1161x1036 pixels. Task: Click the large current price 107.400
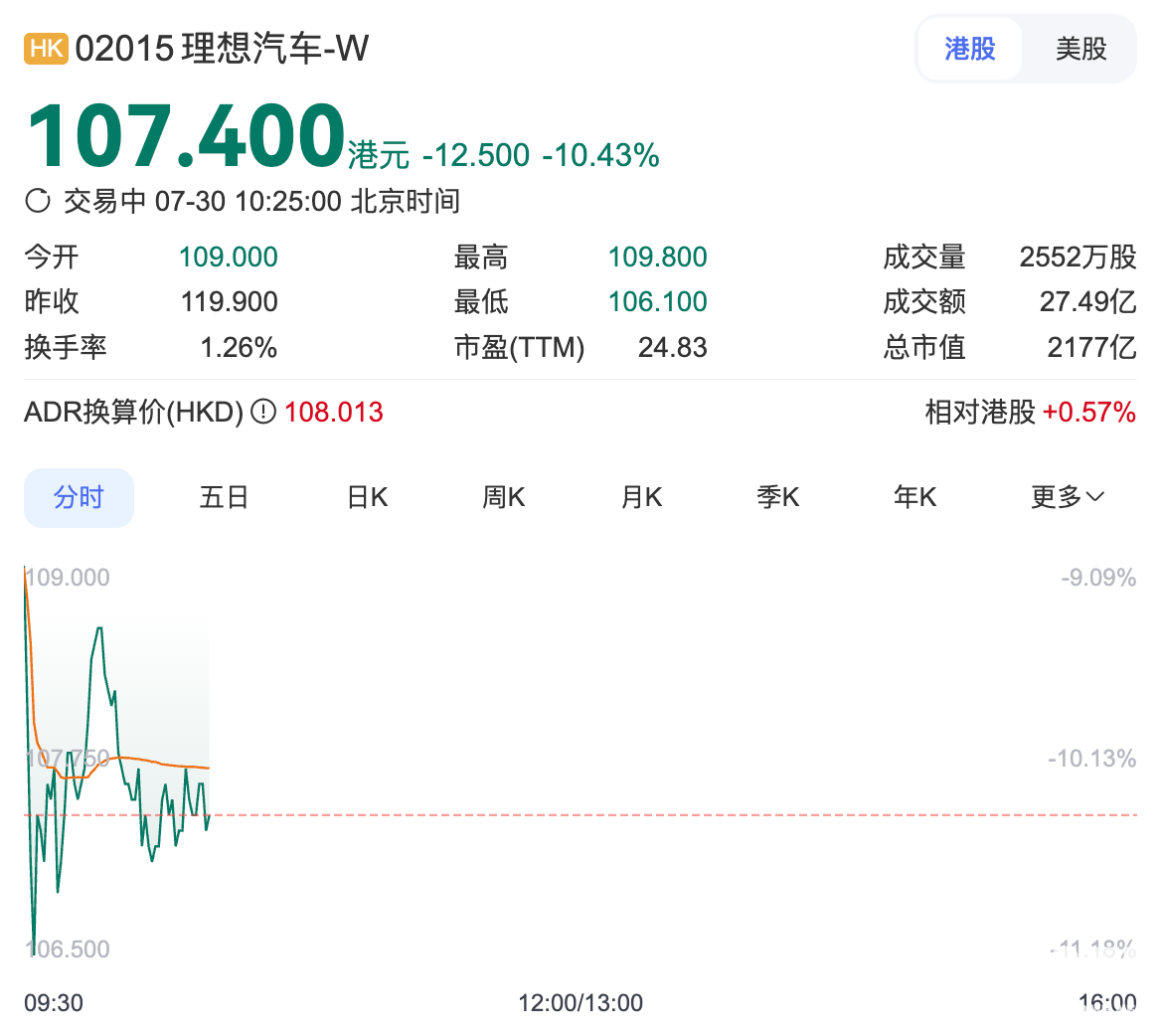186,136
